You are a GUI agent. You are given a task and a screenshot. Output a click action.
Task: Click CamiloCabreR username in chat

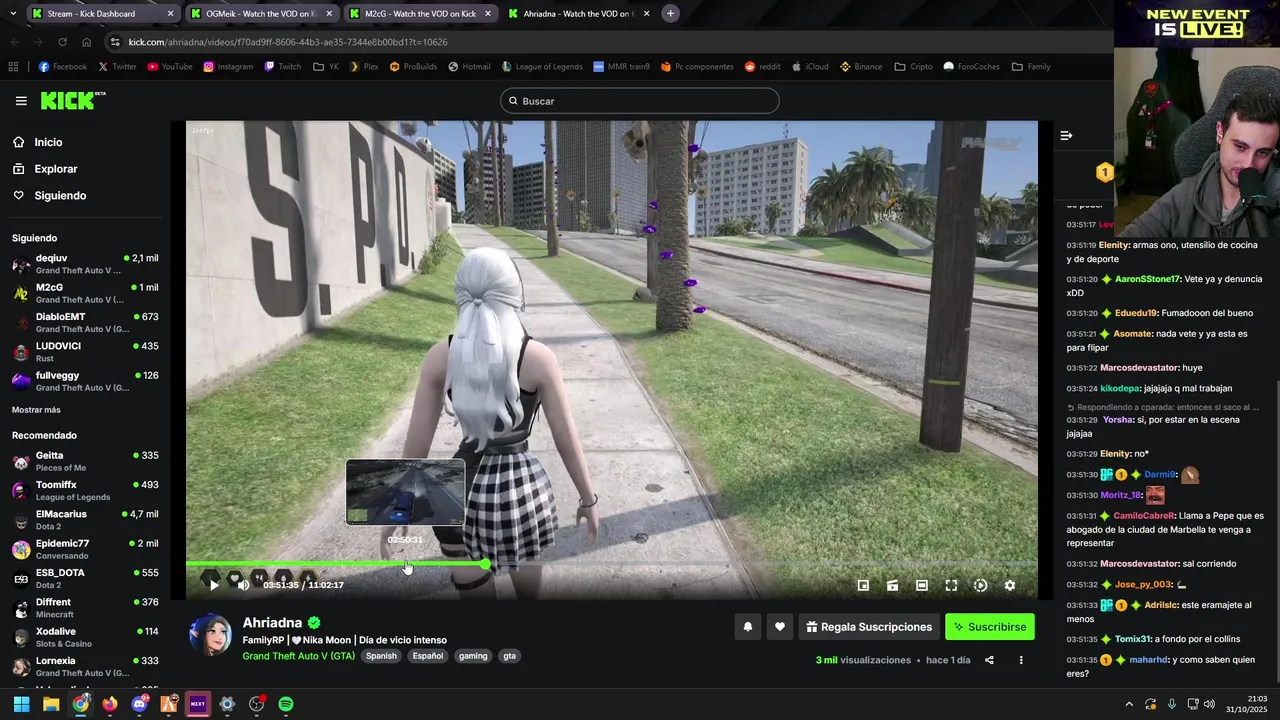(1144, 516)
